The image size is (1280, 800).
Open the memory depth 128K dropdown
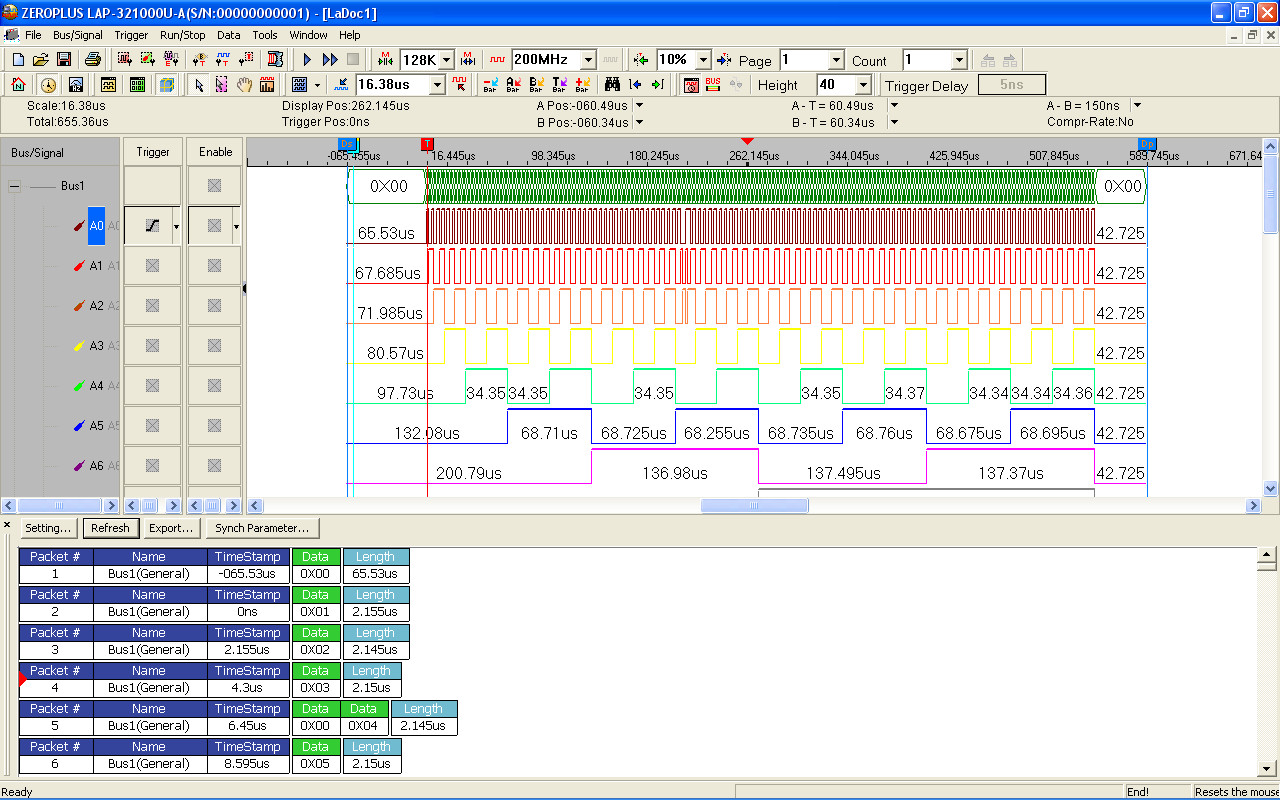coord(446,60)
